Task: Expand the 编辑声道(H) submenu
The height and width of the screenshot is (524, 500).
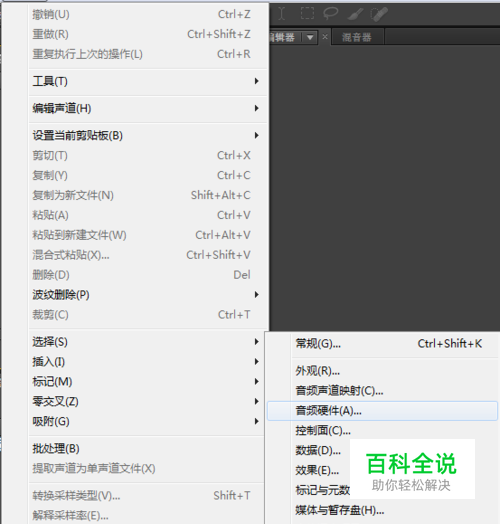Action: (148, 108)
